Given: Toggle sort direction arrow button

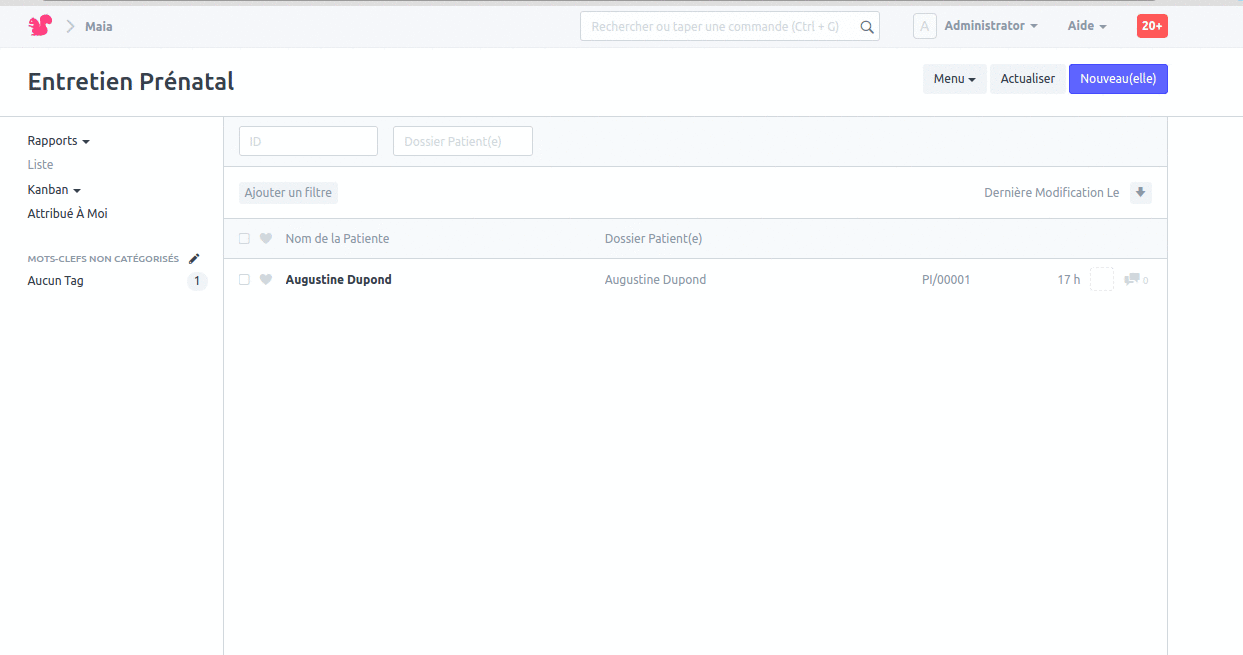Looking at the screenshot, I should 1140,193.
